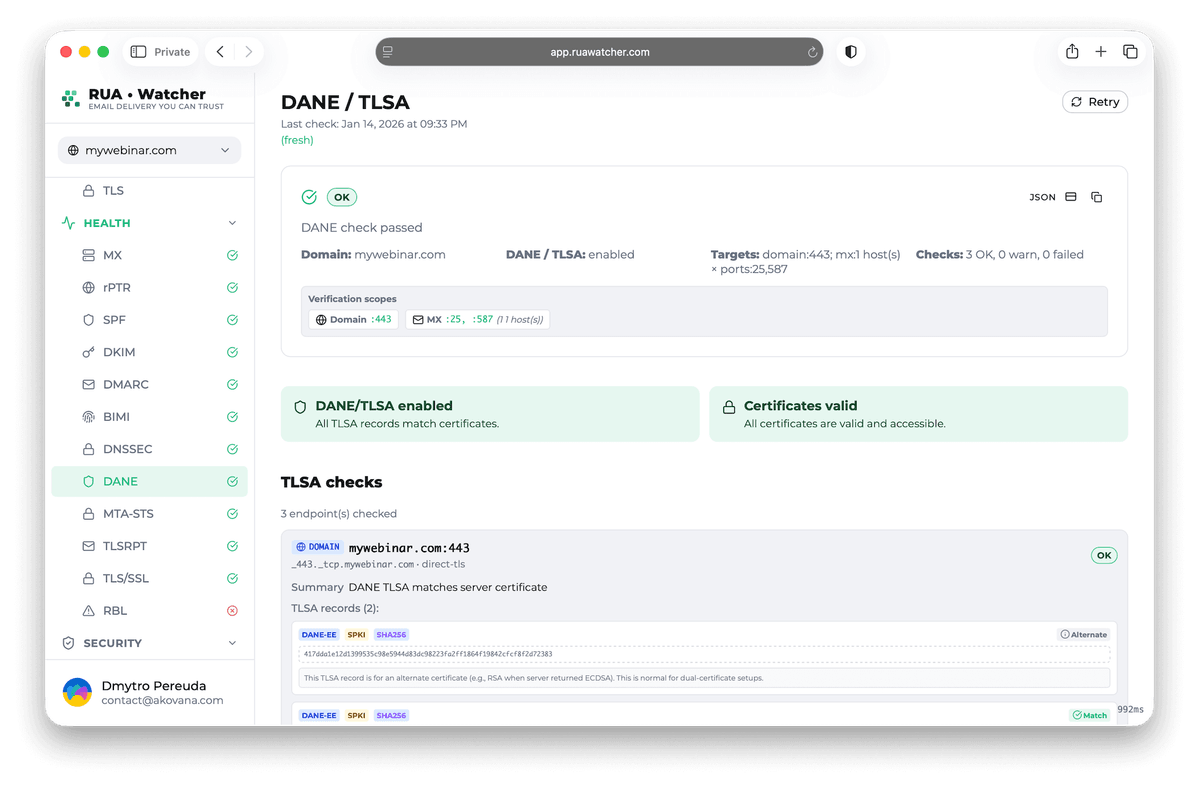The height and width of the screenshot is (786, 1199).
Task: Open the privacy shield icon
Action: pos(850,52)
